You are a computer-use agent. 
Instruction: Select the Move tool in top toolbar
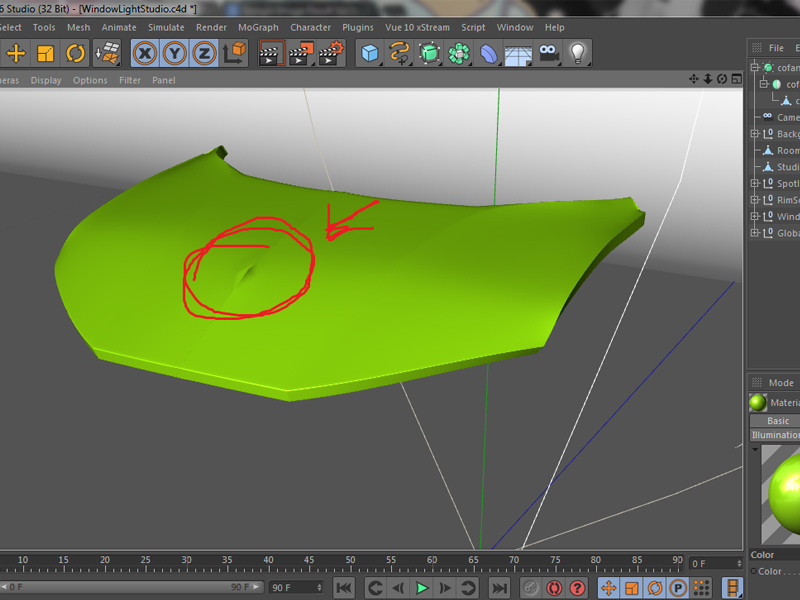point(16,53)
